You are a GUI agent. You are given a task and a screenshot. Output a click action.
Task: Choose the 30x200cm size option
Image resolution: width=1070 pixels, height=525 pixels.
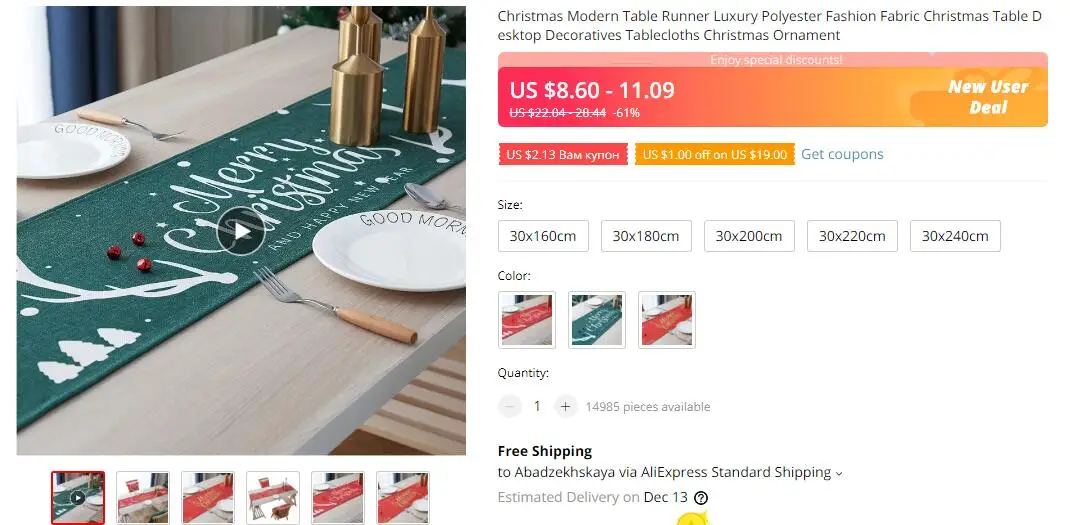pos(749,236)
